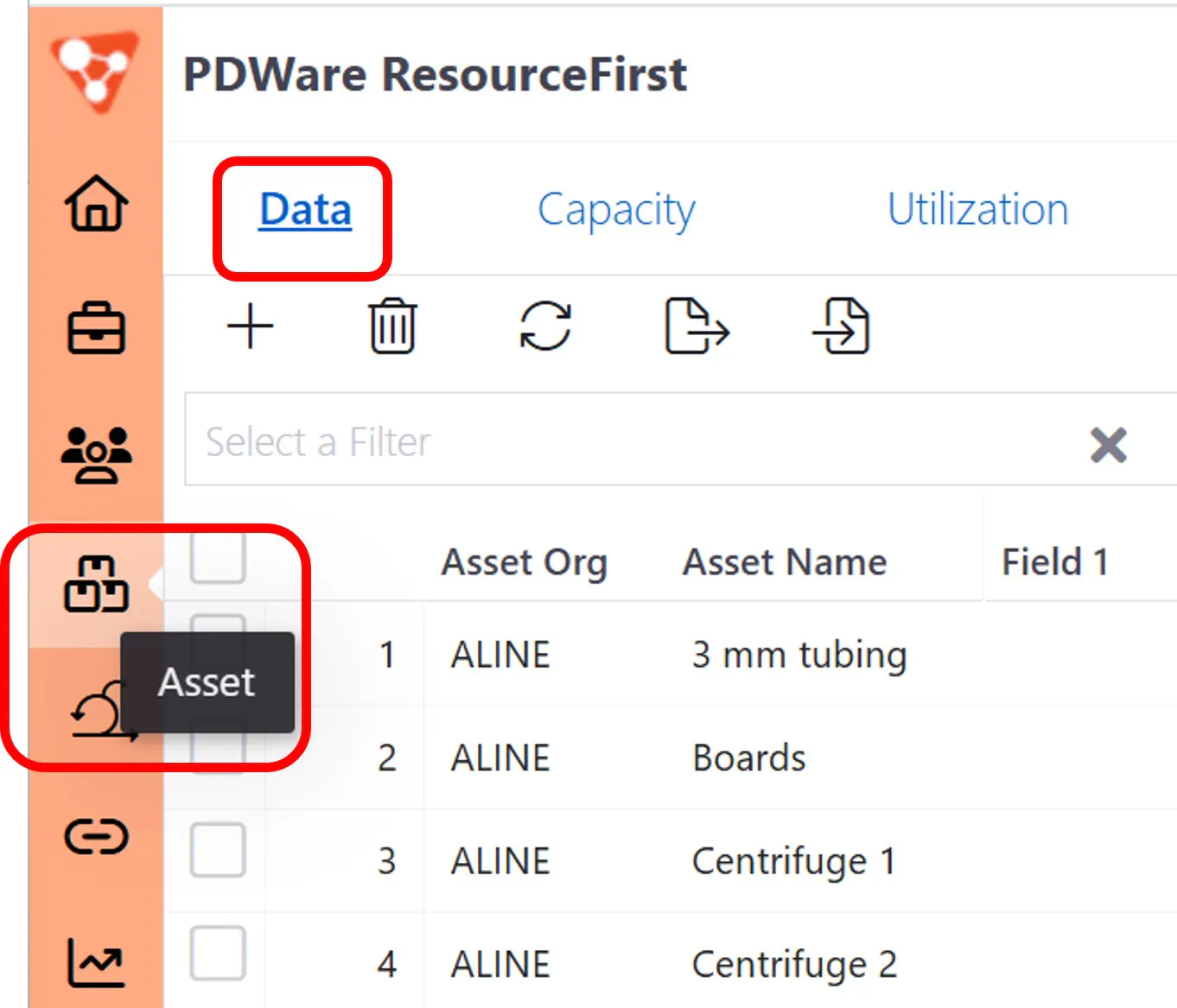Select the 3 mm tubing cell
1177x1008 pixels.
click(799, 655)
